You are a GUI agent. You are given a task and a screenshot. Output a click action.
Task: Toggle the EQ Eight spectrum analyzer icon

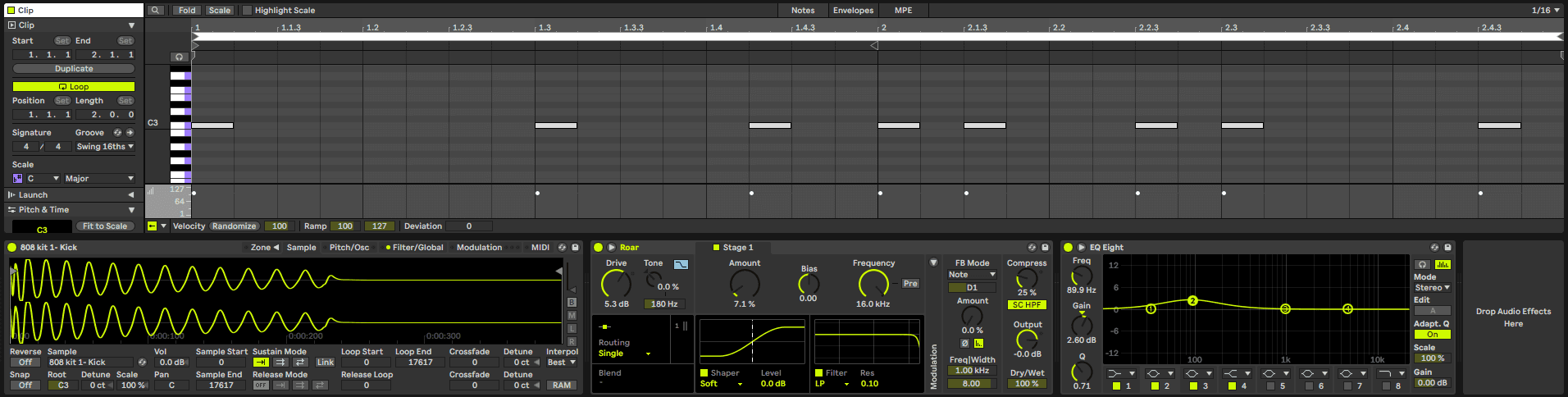[1443, 264]
